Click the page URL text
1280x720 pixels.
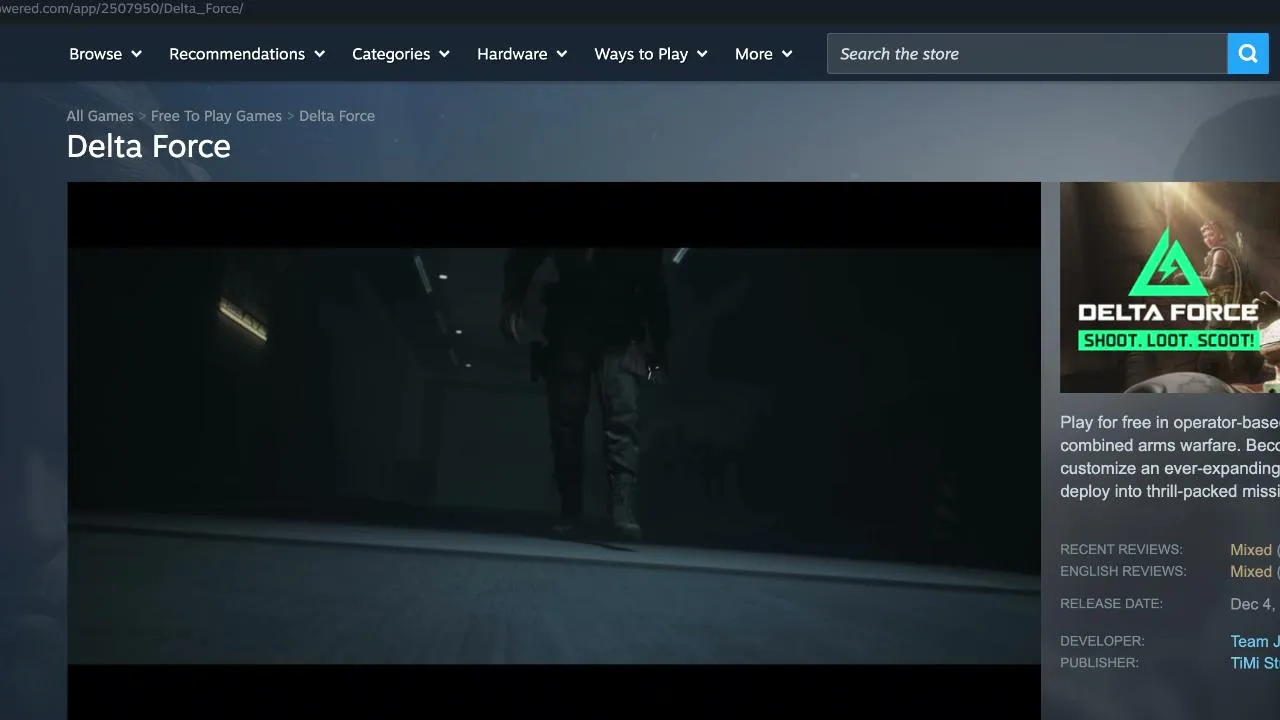coord(122,9)
